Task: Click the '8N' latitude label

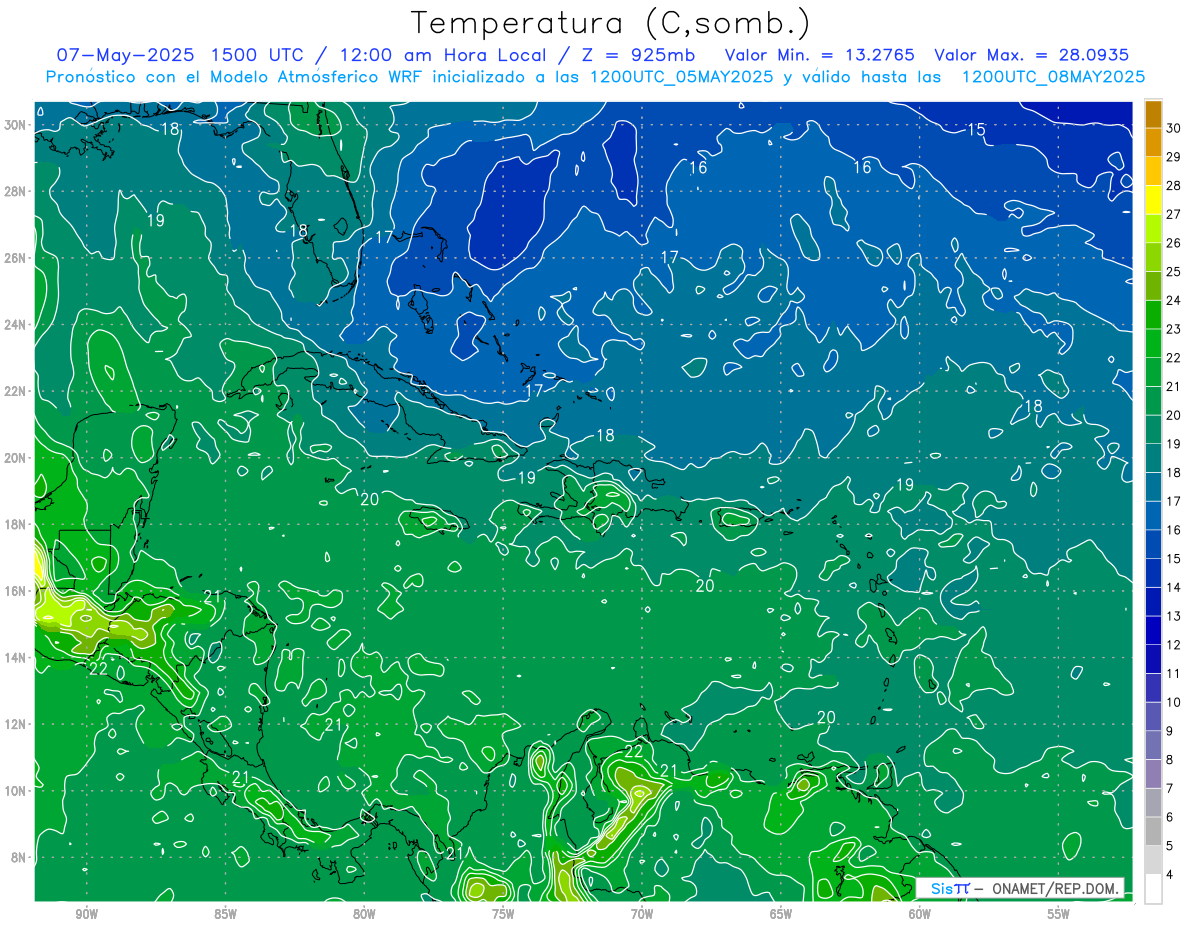Action: [17, 858]
